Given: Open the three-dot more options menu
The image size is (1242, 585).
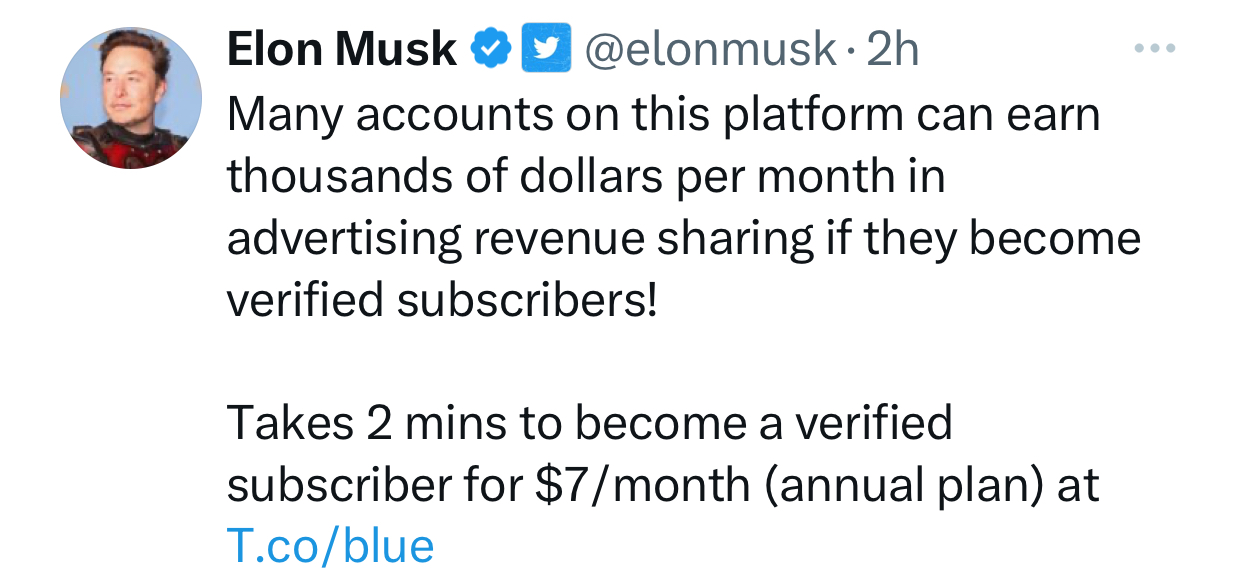Looking at the screenshot, I should [x=1155, y=48].
